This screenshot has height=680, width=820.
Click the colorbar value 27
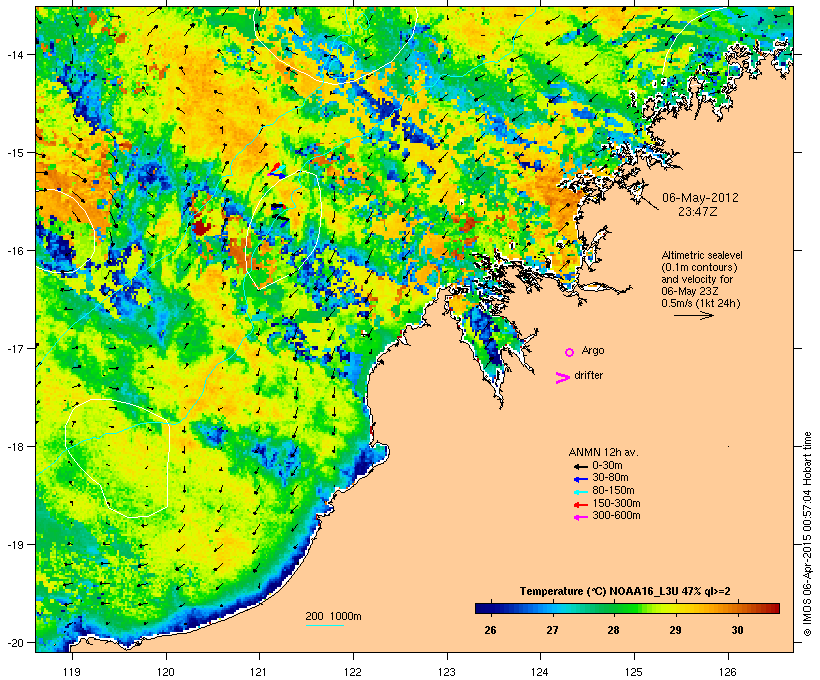click(x=552, y=630)
